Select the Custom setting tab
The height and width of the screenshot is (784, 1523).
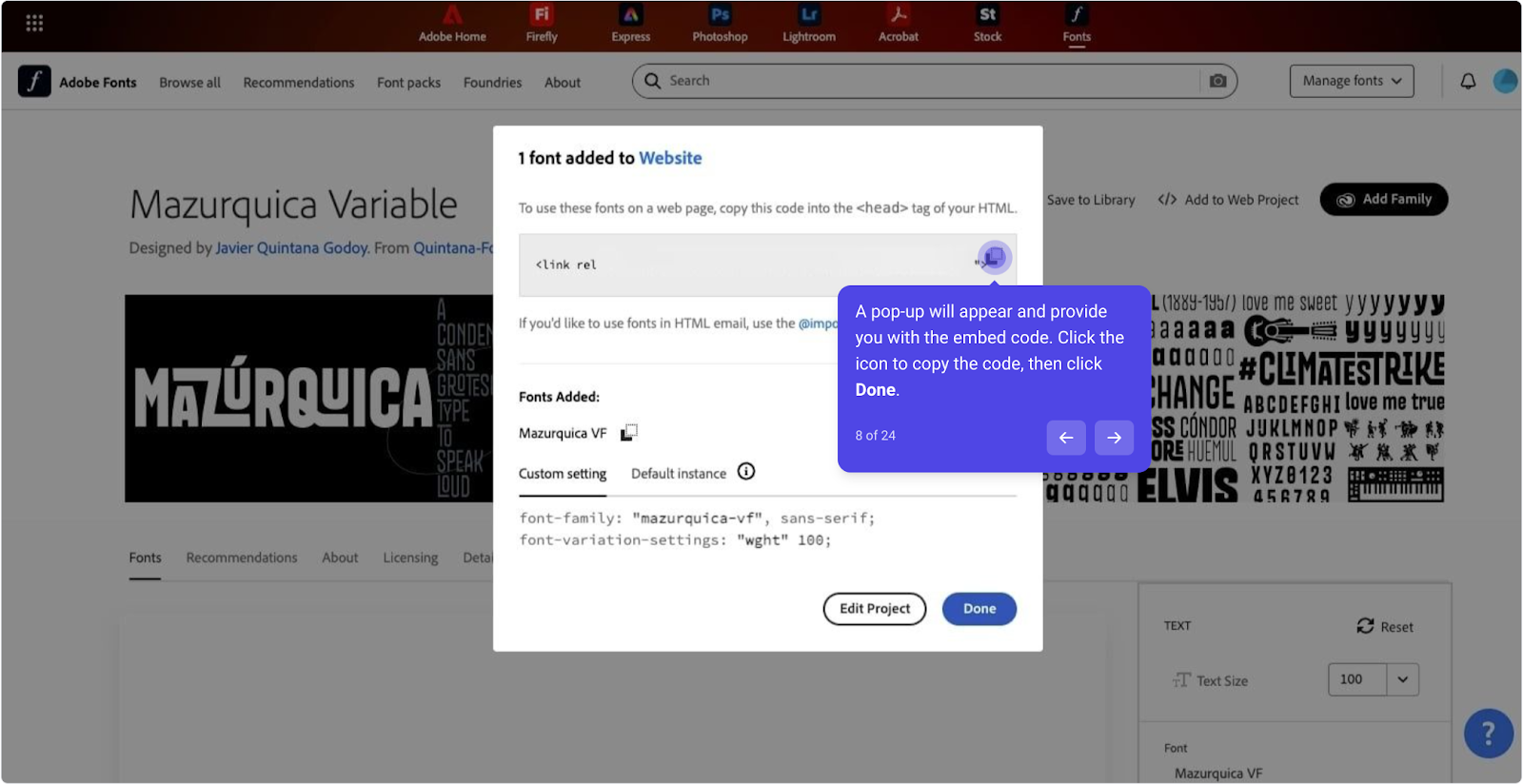[x=563, y=474]
